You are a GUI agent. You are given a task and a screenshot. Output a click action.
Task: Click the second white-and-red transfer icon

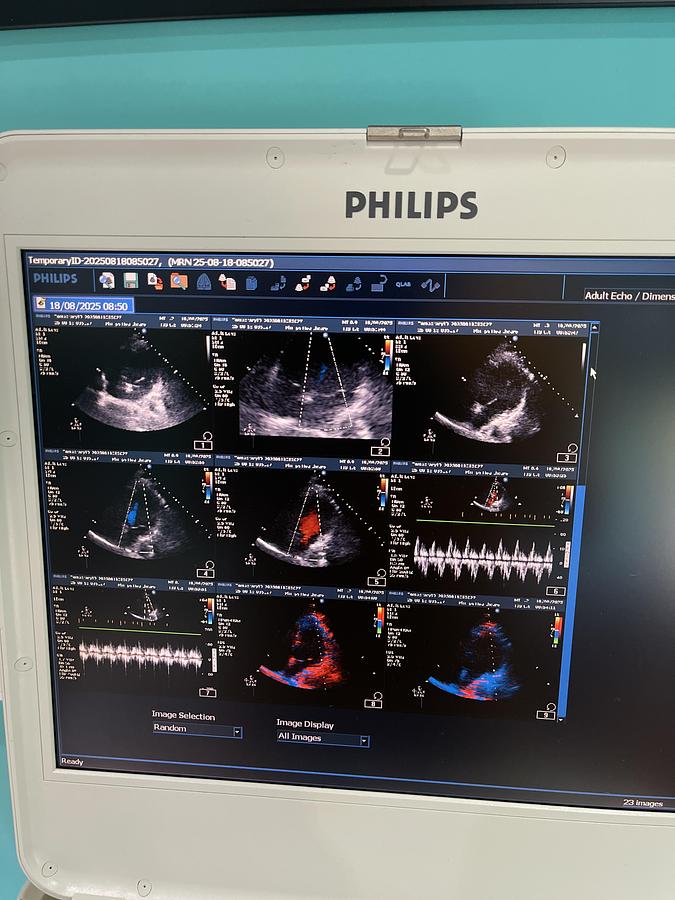click(328, 284)
